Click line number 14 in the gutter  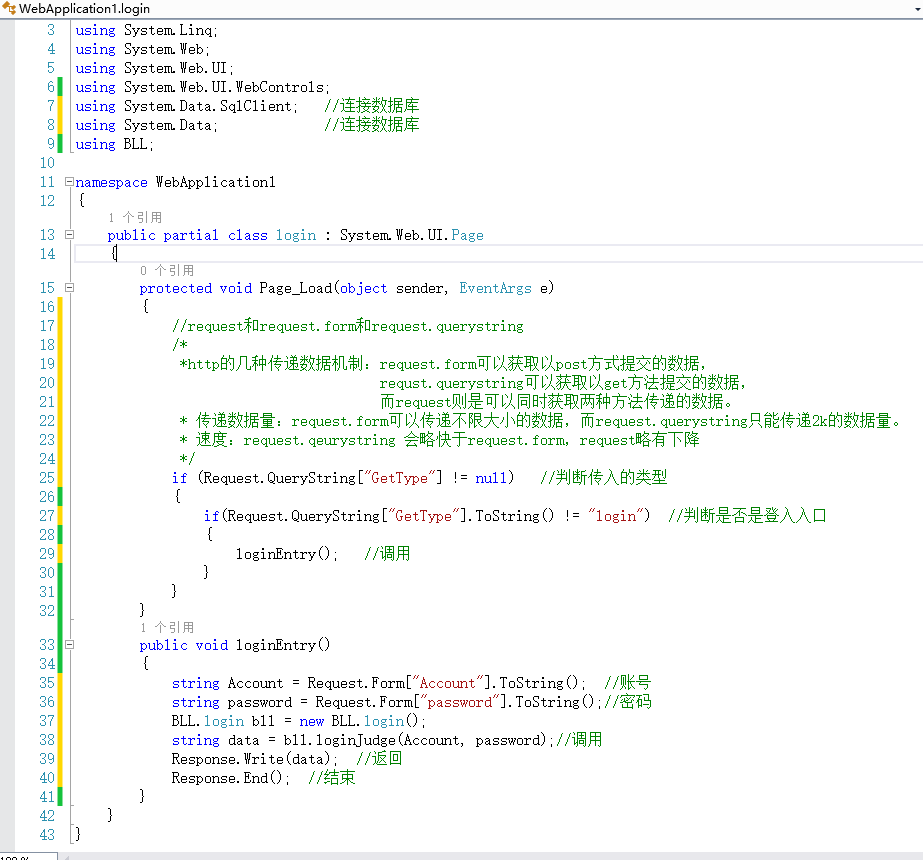click(x=47, y=254)
